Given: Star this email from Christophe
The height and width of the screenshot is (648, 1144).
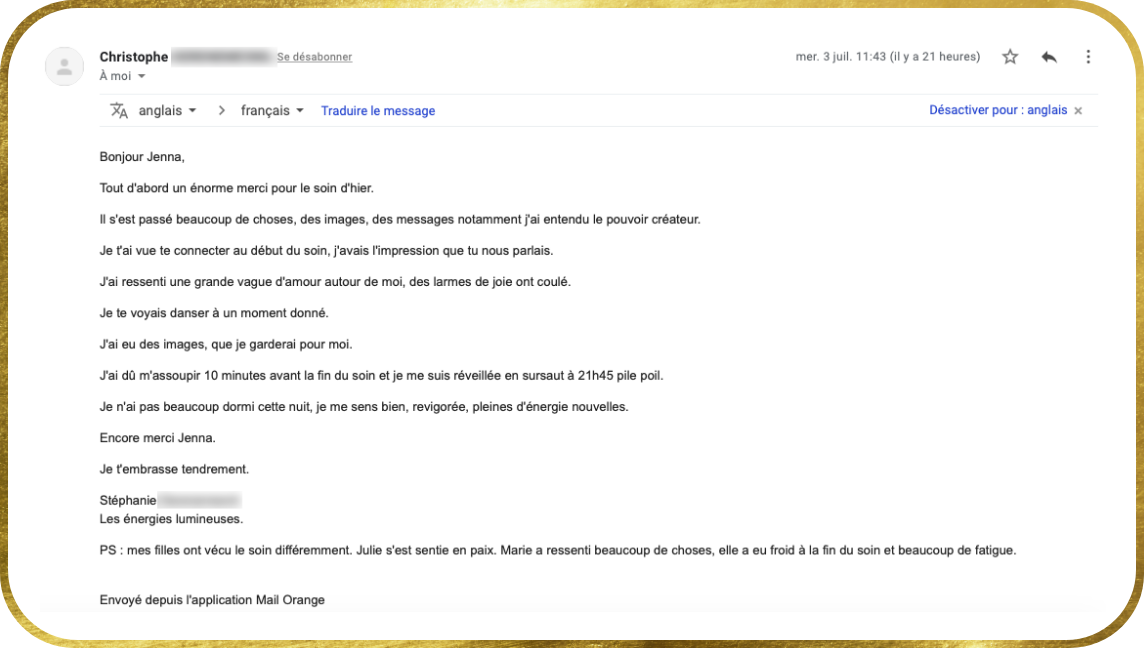Looking at the screenshot, I should coord(1010,57).
